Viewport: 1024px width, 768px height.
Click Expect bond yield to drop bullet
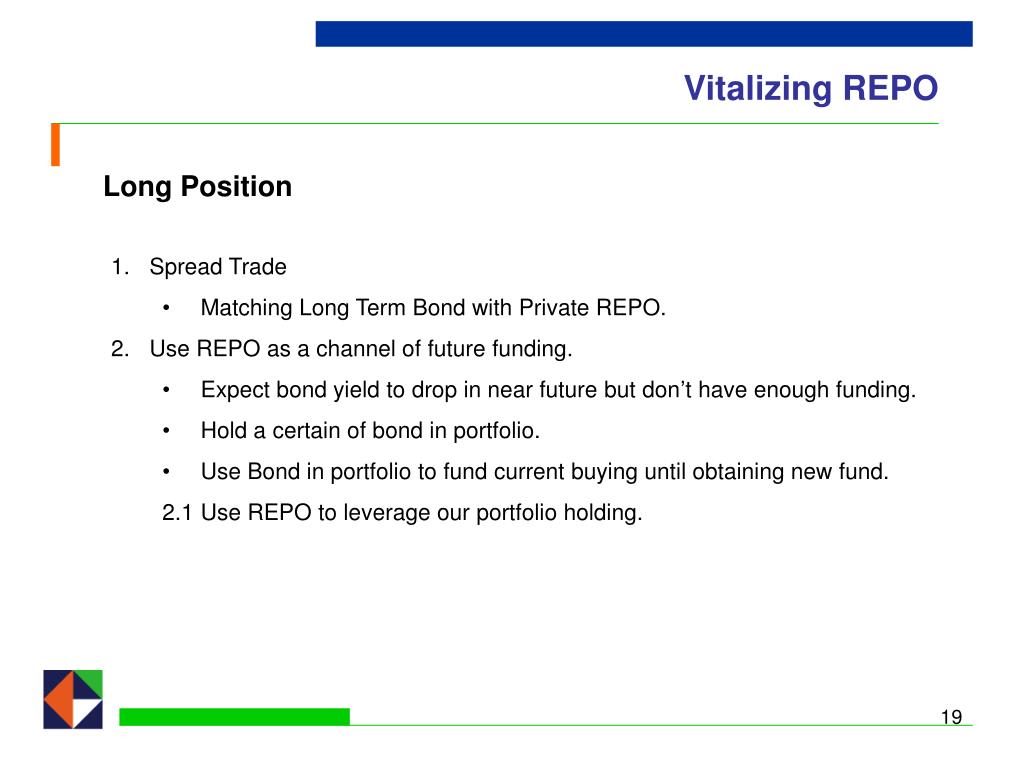pyautogui.click(x=558, y=390)
